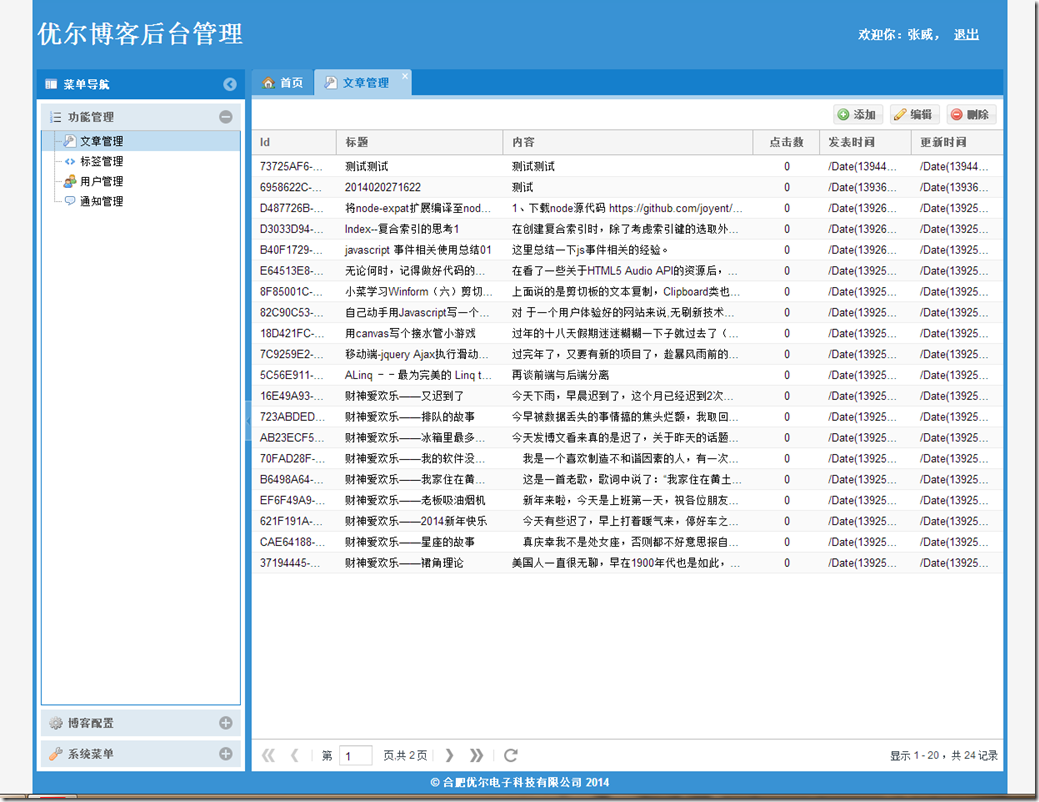Collapse the 功能管理 section
Image resolution: width=1039 pixels, height=802 pixels.
[x=225, y=116]
